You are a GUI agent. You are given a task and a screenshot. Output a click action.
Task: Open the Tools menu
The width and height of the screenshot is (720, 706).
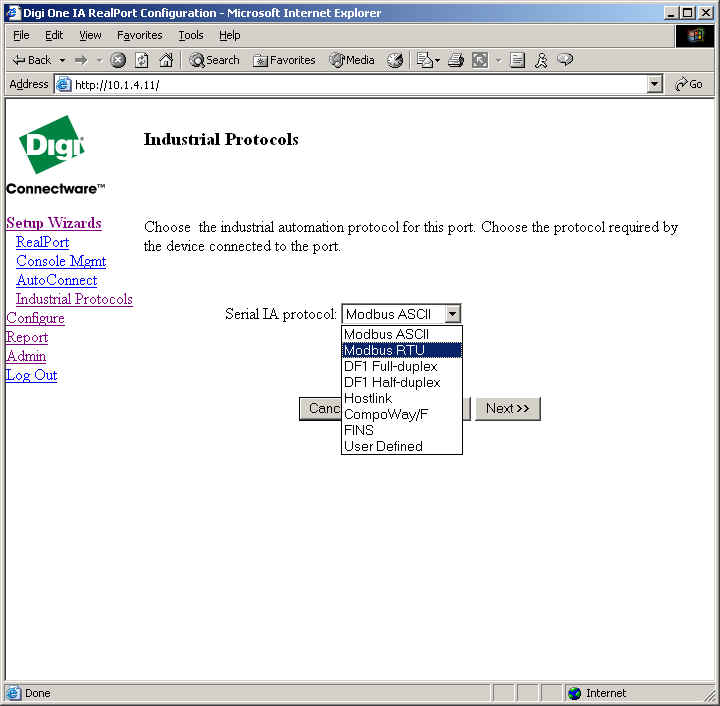click(190, 35)
